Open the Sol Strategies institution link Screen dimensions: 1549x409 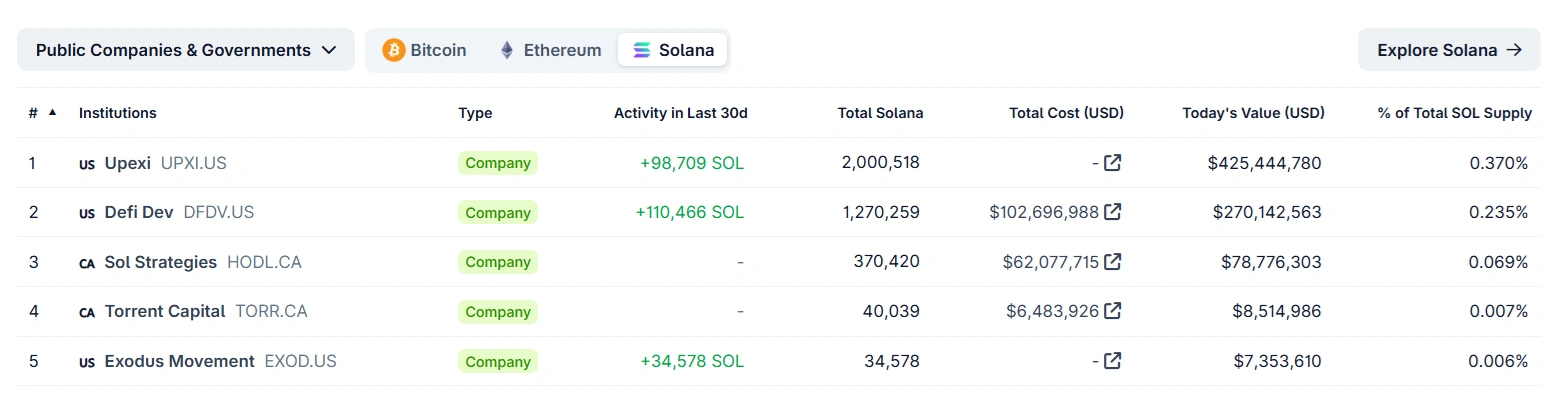pyautogui.click(x=161, y=262)
